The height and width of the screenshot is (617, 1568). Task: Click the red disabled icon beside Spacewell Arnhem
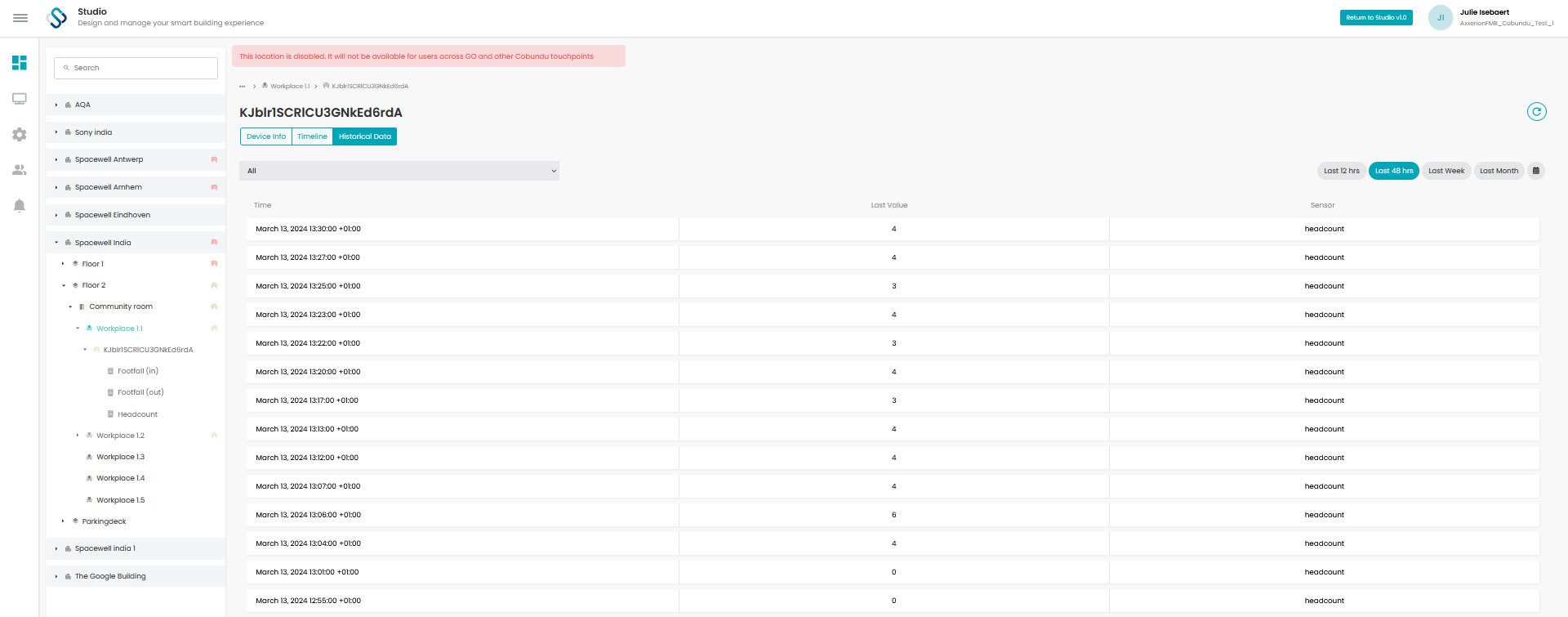(x=214, y=187)
